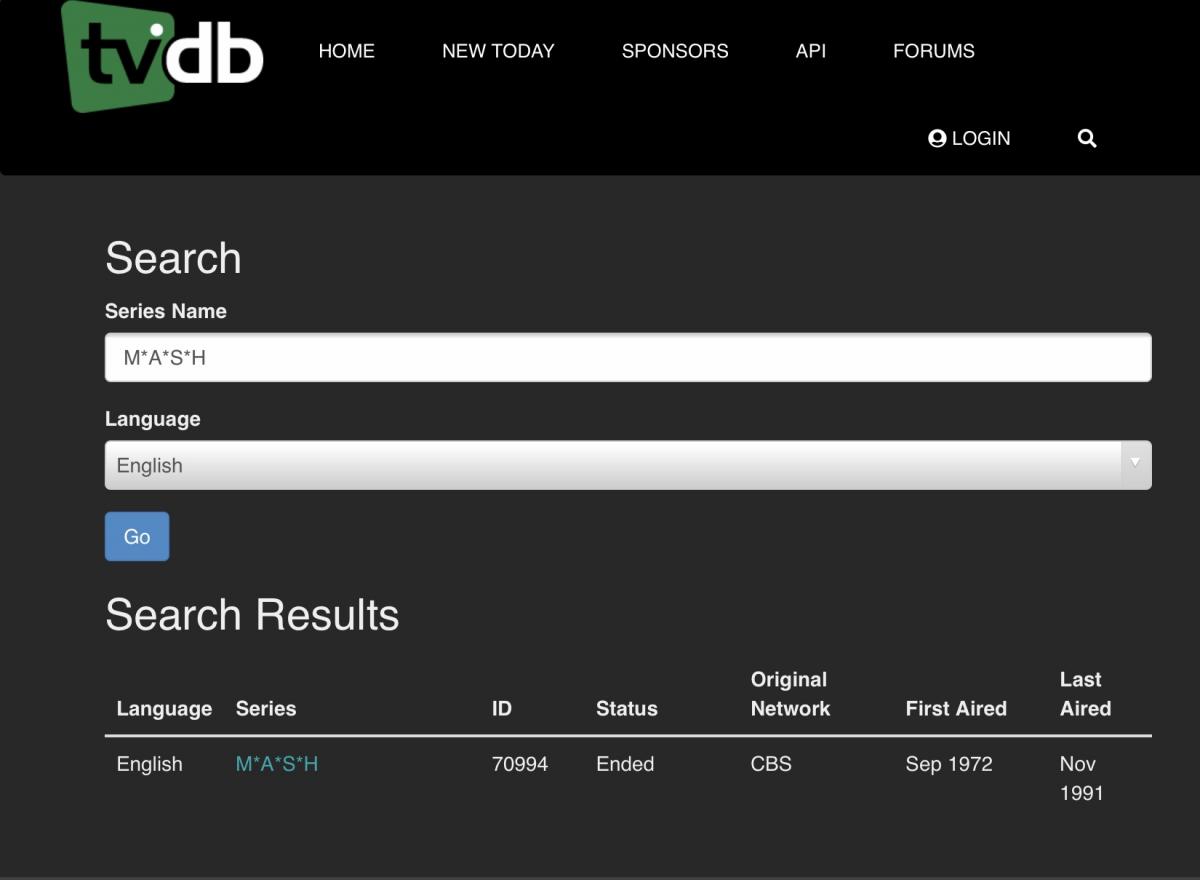Screen dimensions: 1200x880
Task: Click the Status column header
Action: coord(627,709)
